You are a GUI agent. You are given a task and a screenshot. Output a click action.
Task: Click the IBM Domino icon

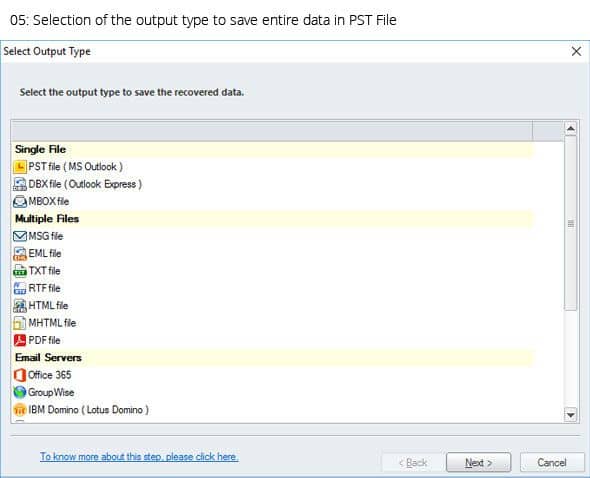click(x=20, y=409)
